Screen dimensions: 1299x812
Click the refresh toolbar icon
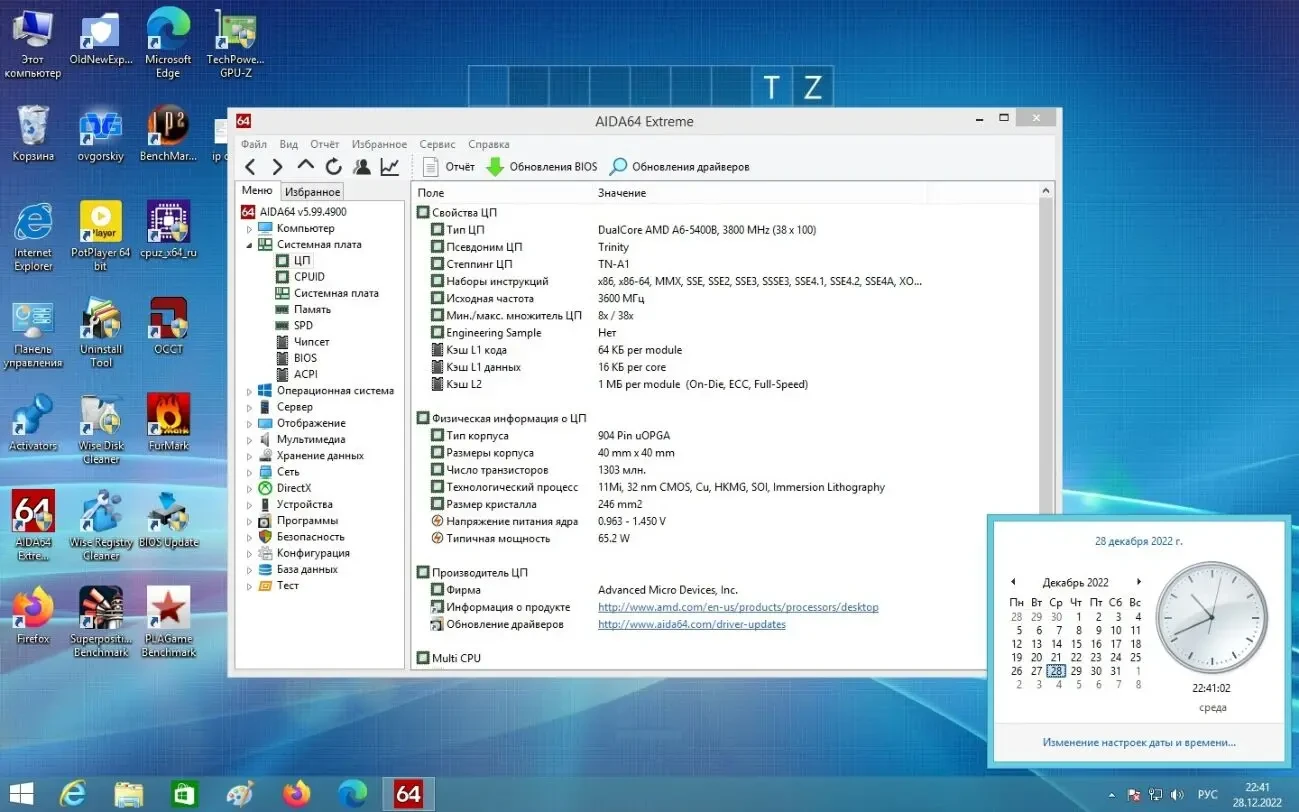334,166
